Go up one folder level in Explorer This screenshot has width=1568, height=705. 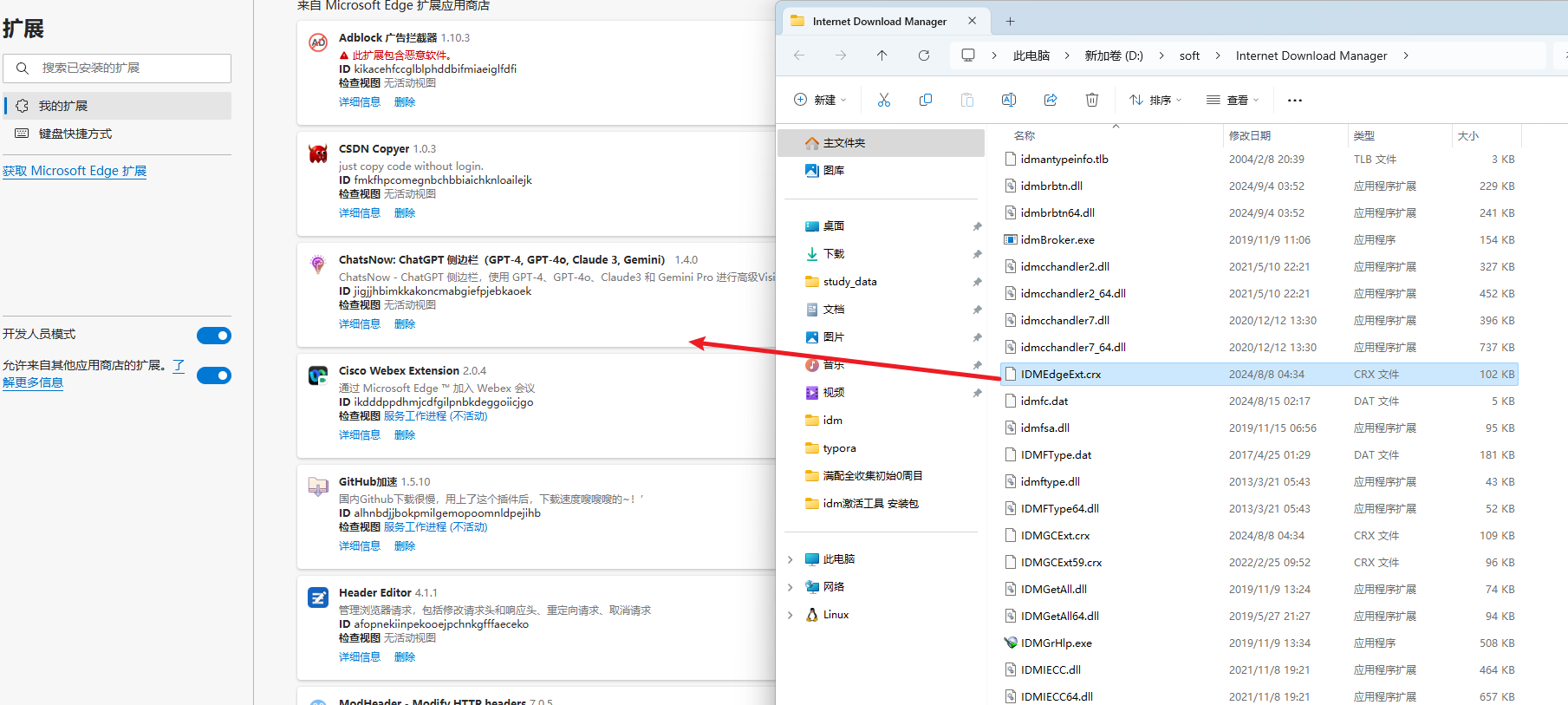point(882,55)
